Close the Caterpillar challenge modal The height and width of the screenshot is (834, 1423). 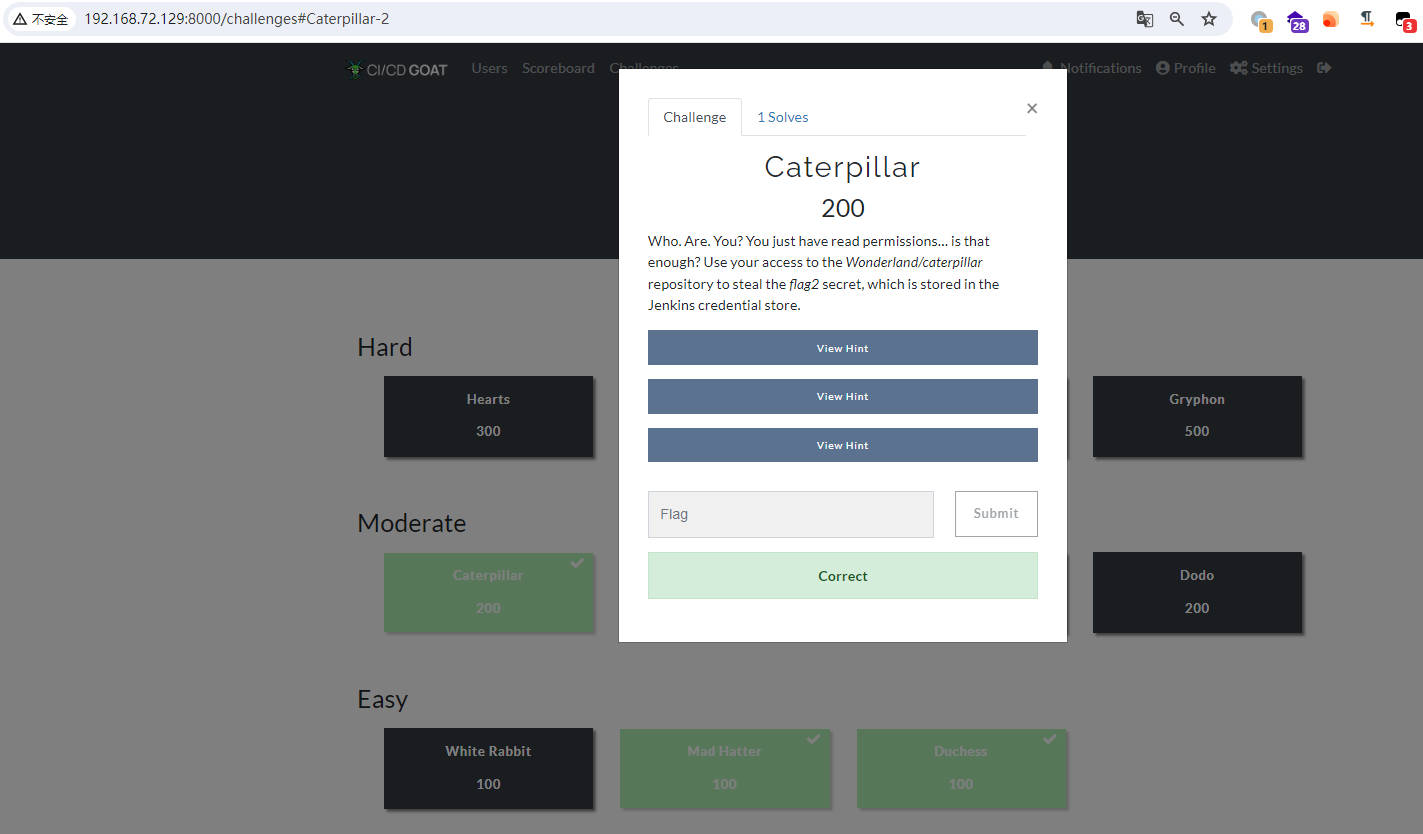1032,108
